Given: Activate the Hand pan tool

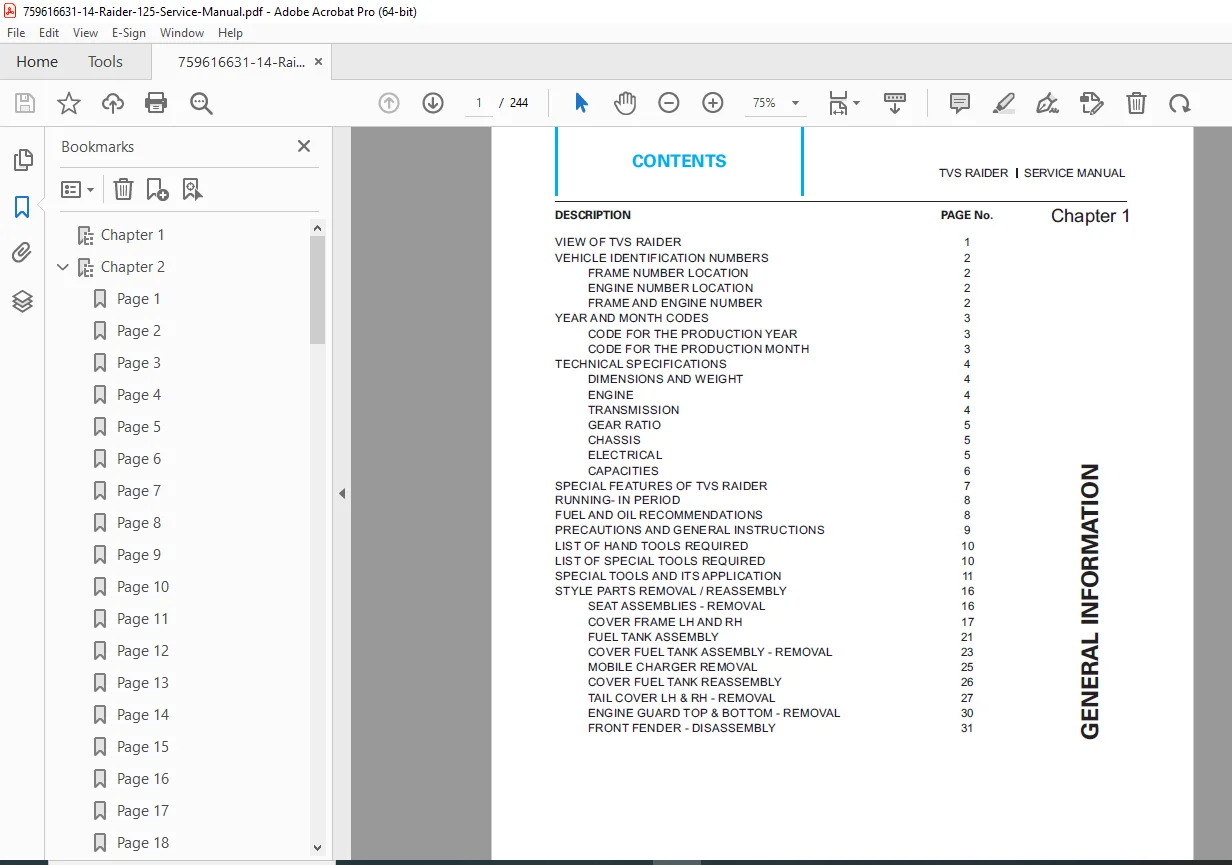Looking at the screenshot, I should (x=625, y=103).
